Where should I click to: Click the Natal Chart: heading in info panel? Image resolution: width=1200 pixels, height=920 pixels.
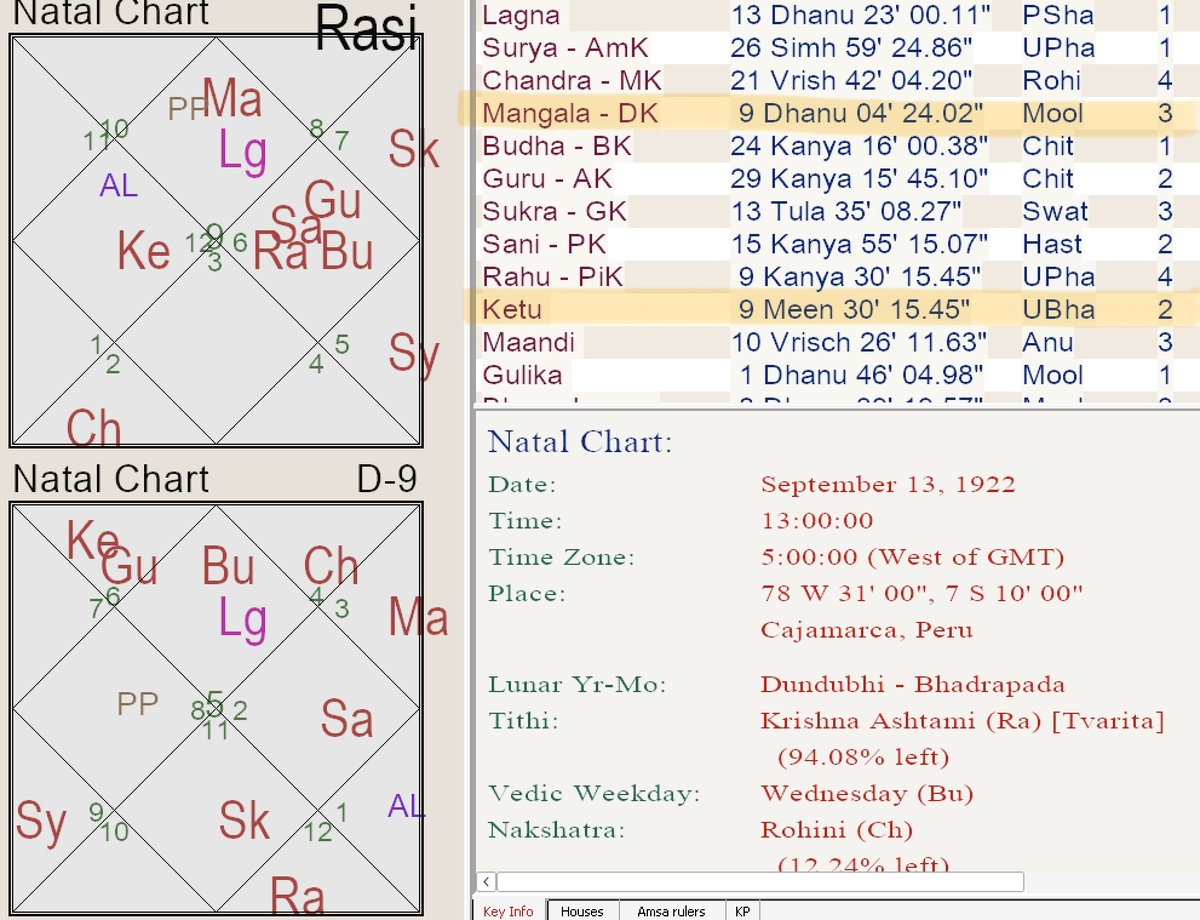pos(581,441)
